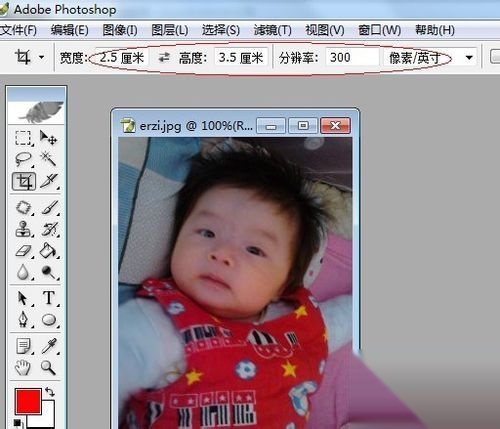Select the Magic Wand tool

click(x=49, y=159)
